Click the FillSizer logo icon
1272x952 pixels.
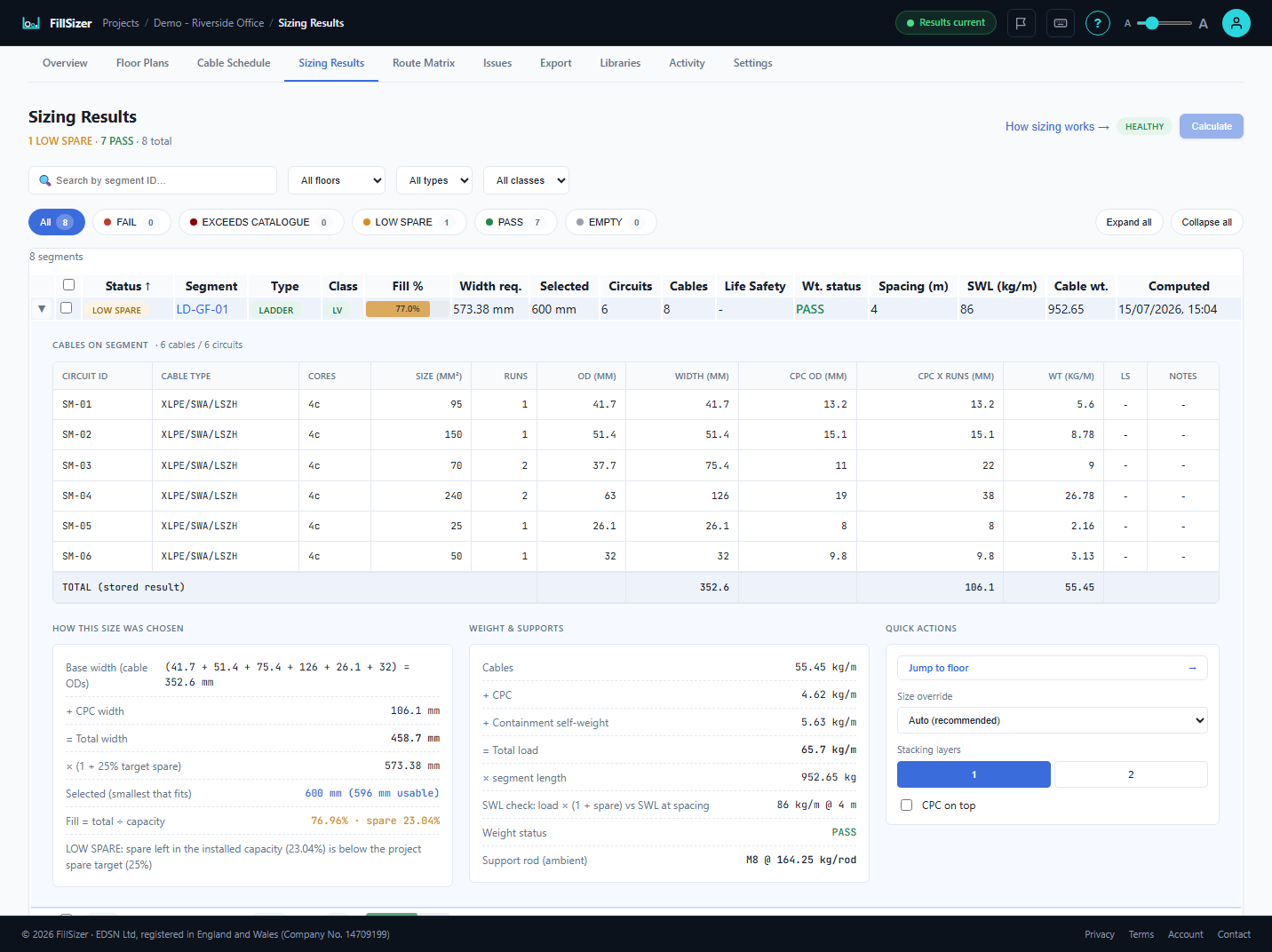pyautogui.click(x=31, y=23)
